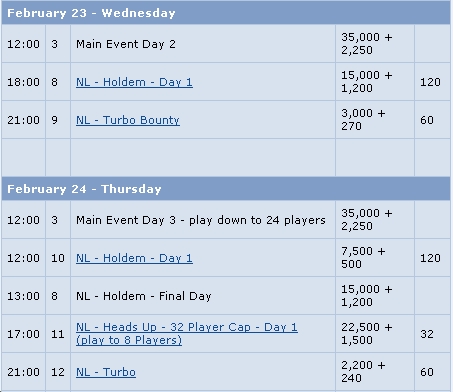This screenshot has height=392, width=453.
Task: Open the NL - Turbo event 12 link
Action: click(106, 372)
